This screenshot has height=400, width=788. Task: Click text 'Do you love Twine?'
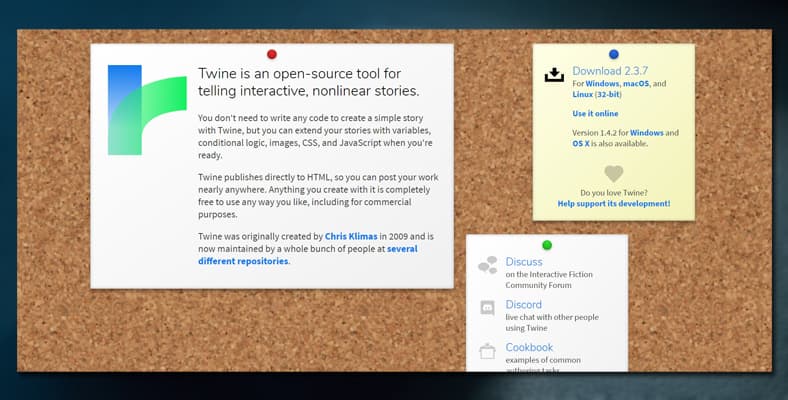tap(614, 192)
